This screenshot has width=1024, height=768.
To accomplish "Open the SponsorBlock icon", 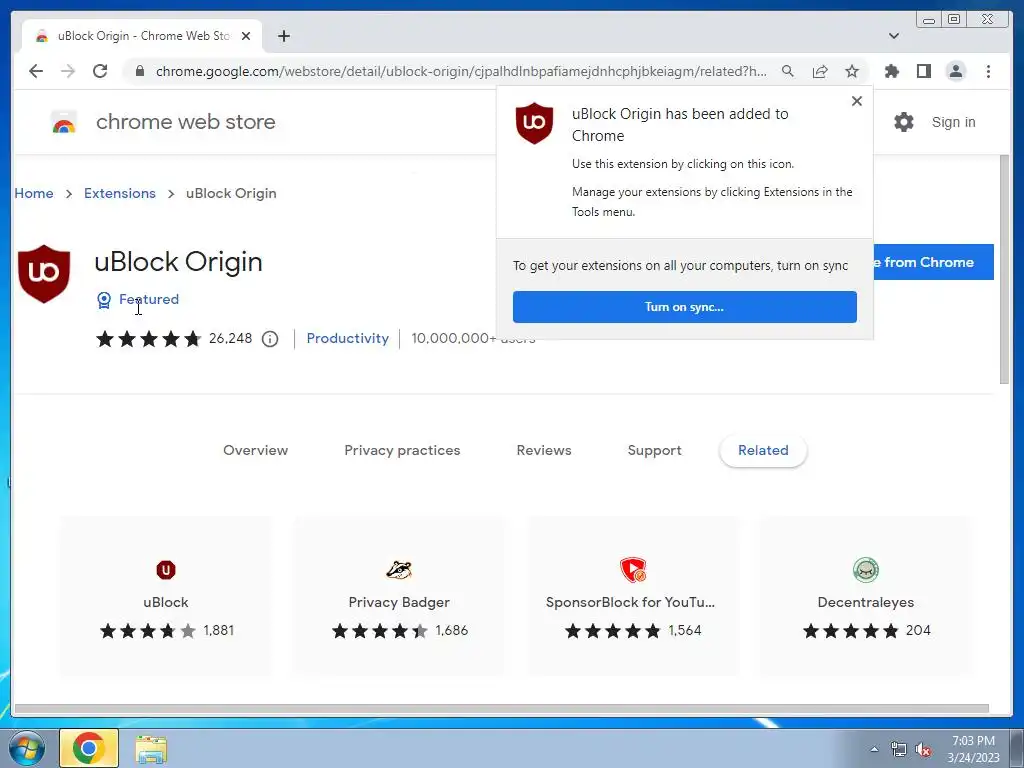I will [633, 569].
